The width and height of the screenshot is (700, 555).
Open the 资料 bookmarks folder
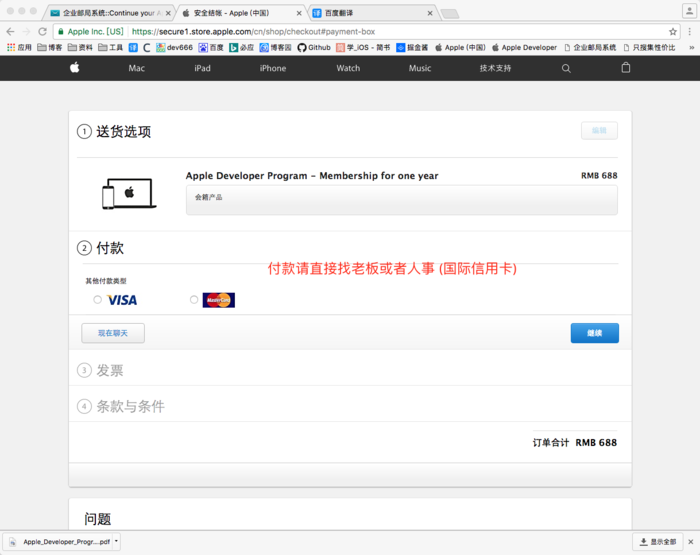pos(80,47)
